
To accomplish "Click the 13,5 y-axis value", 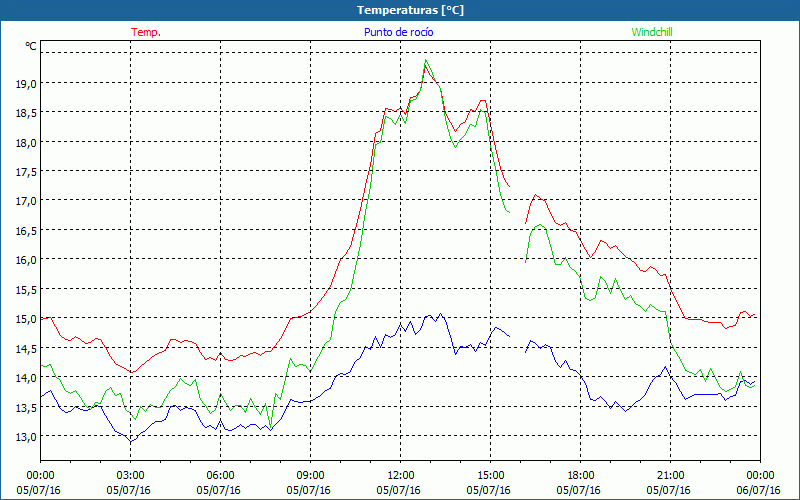I will pyautogui.click(x=26, y=407).
